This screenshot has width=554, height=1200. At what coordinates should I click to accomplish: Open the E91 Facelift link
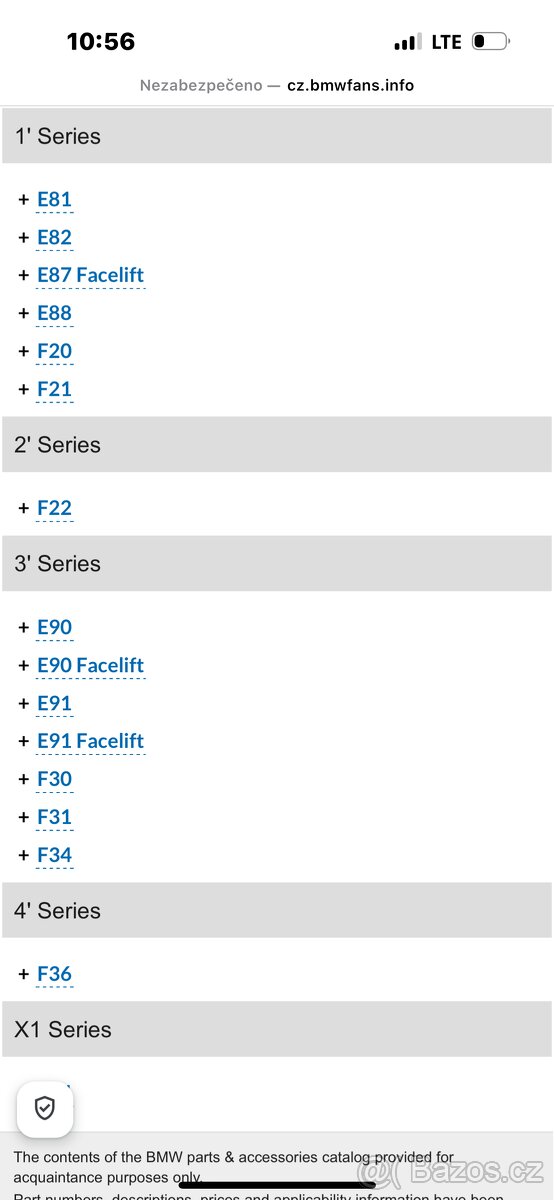click(90, 742)
